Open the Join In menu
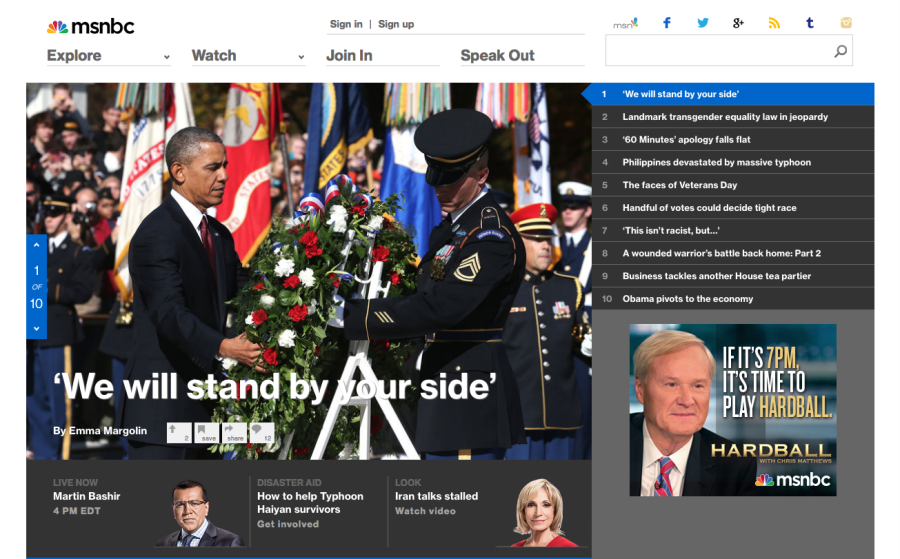The image size is (900, 559). [x=349, y=56]
